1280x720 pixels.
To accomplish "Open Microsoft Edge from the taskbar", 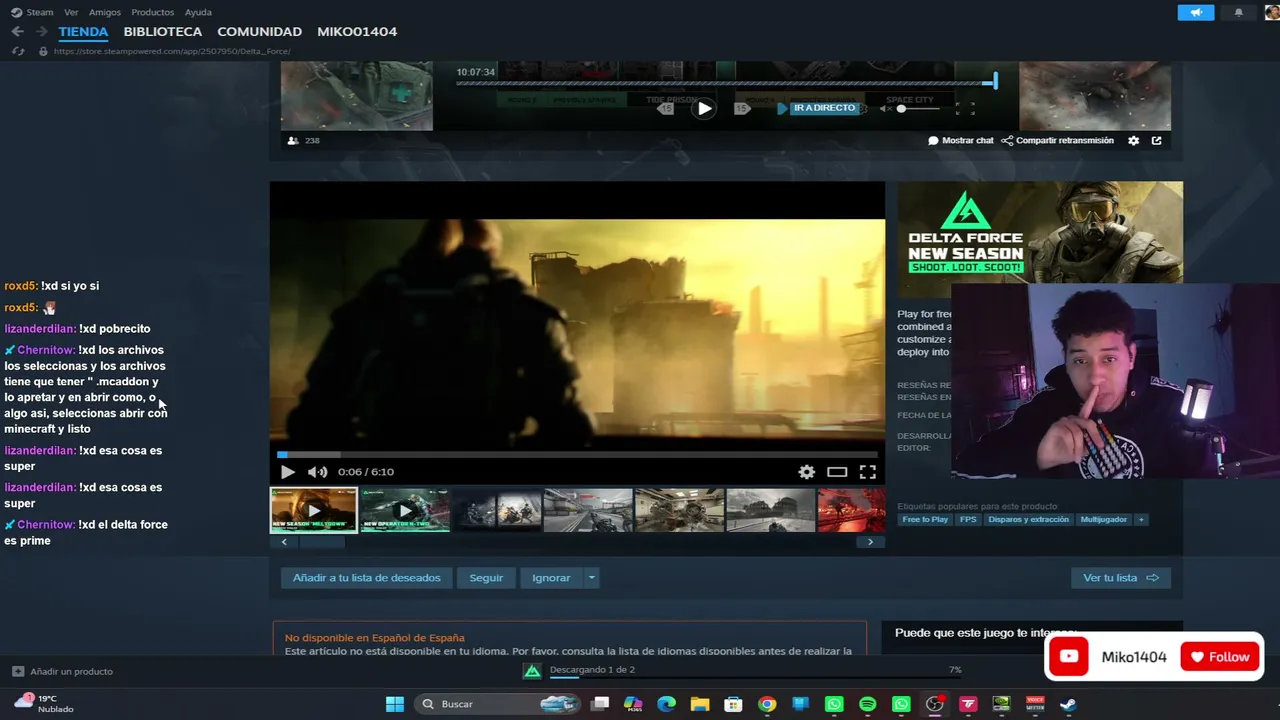I will point(666,704).
